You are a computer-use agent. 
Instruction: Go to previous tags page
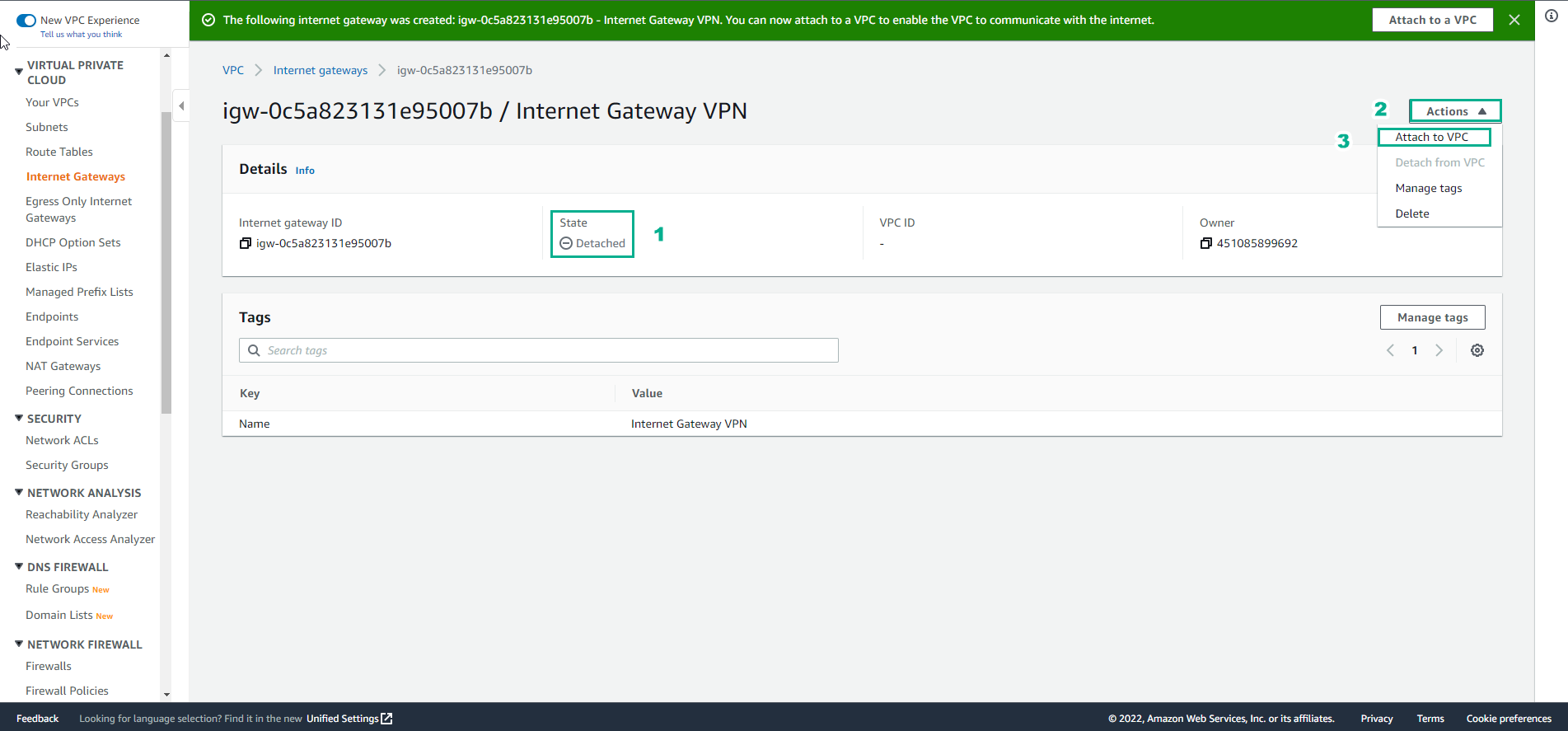[1390, 350]
